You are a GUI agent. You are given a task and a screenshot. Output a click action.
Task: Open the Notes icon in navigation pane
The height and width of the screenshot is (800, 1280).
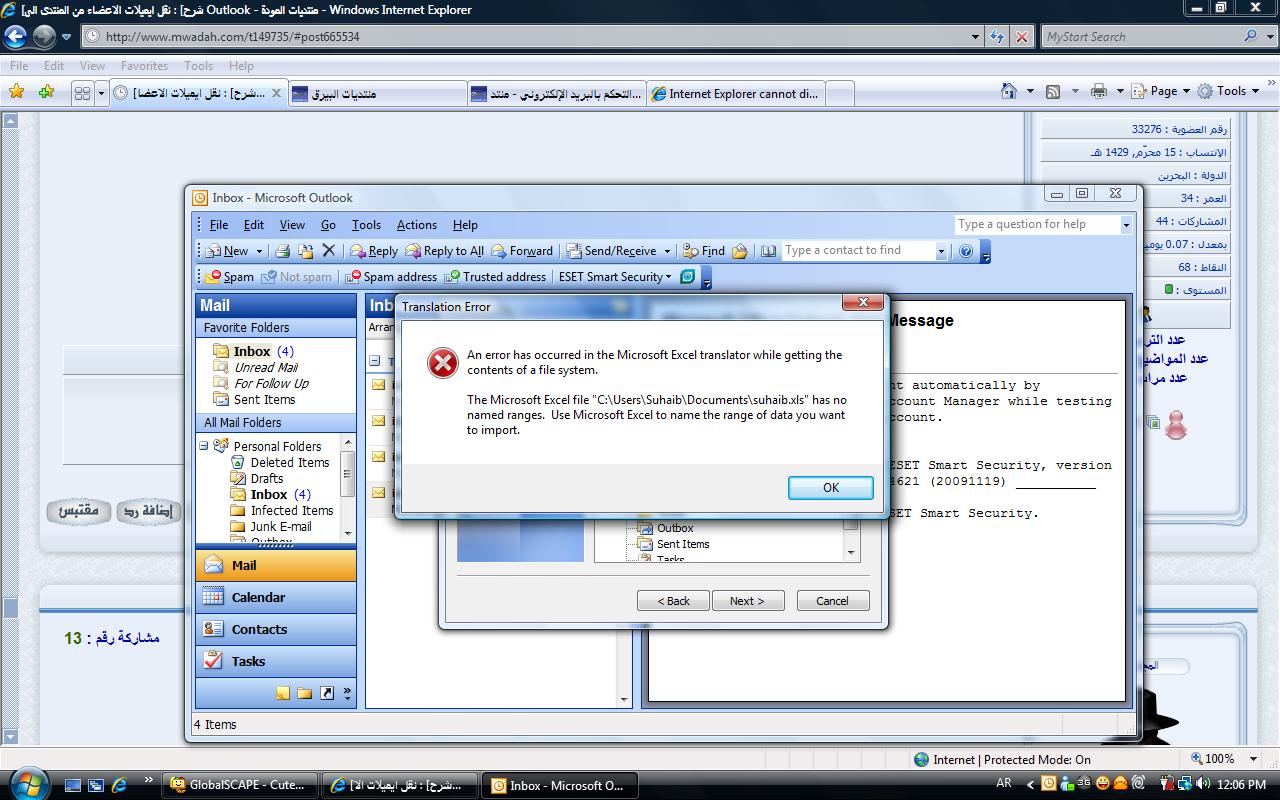click(x=283, y=693)
